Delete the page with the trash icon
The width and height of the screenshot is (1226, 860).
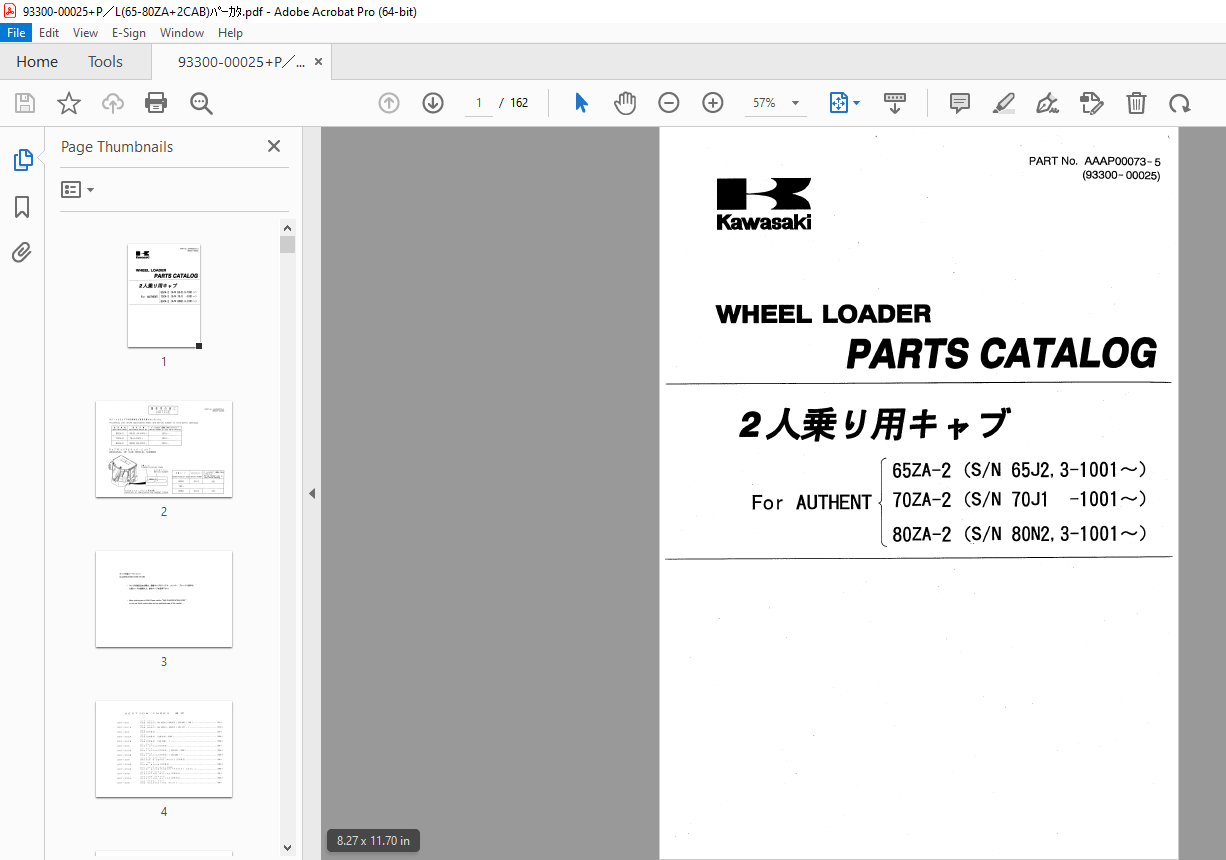click(1136, 103)
